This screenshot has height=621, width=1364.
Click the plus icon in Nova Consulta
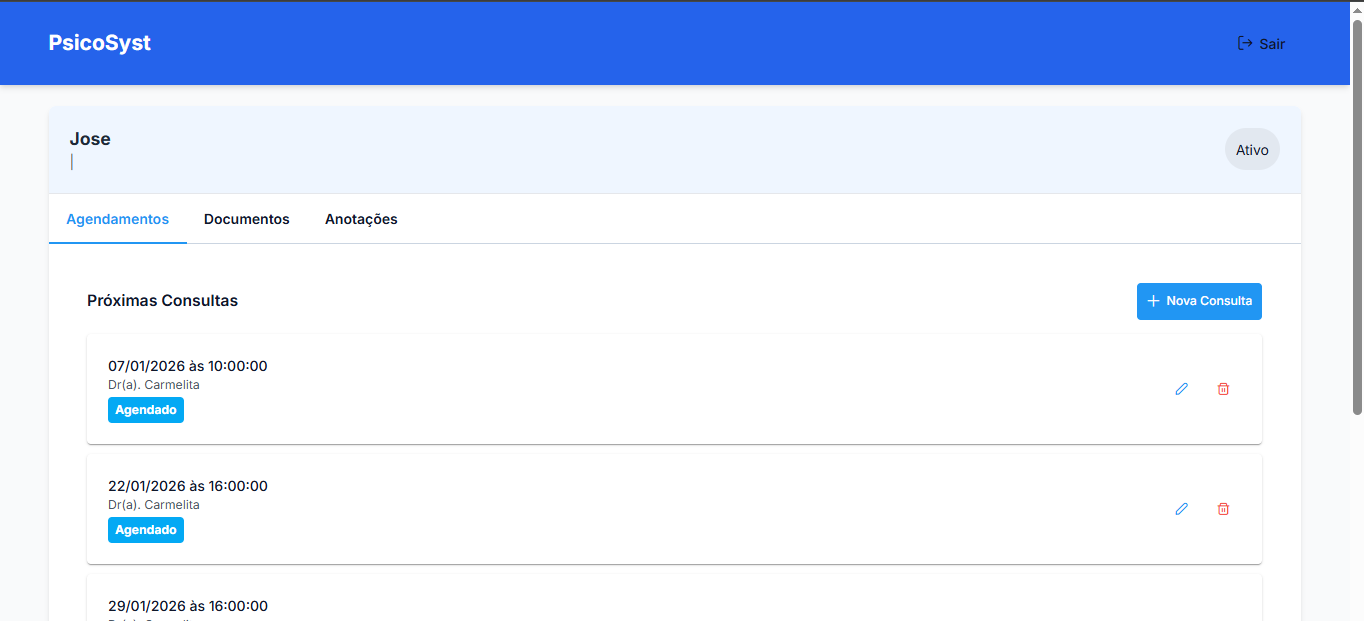[1153, 301]
